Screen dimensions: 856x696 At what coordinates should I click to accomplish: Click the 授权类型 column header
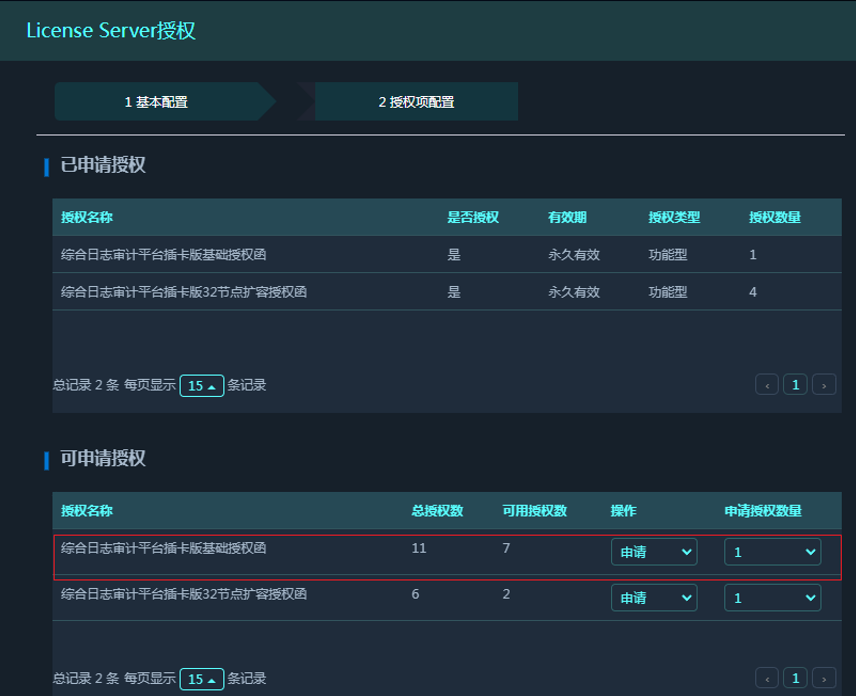point(674,217)
